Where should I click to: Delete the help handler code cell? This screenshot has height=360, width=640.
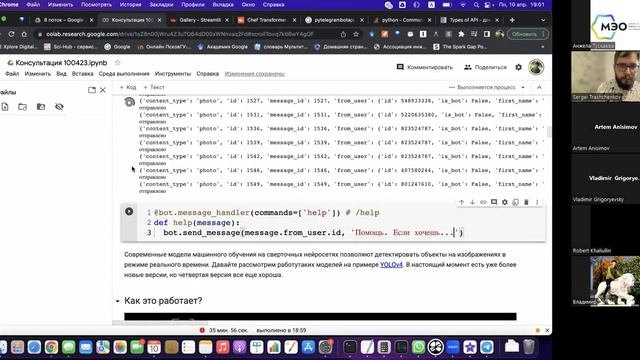coord(526,202)
